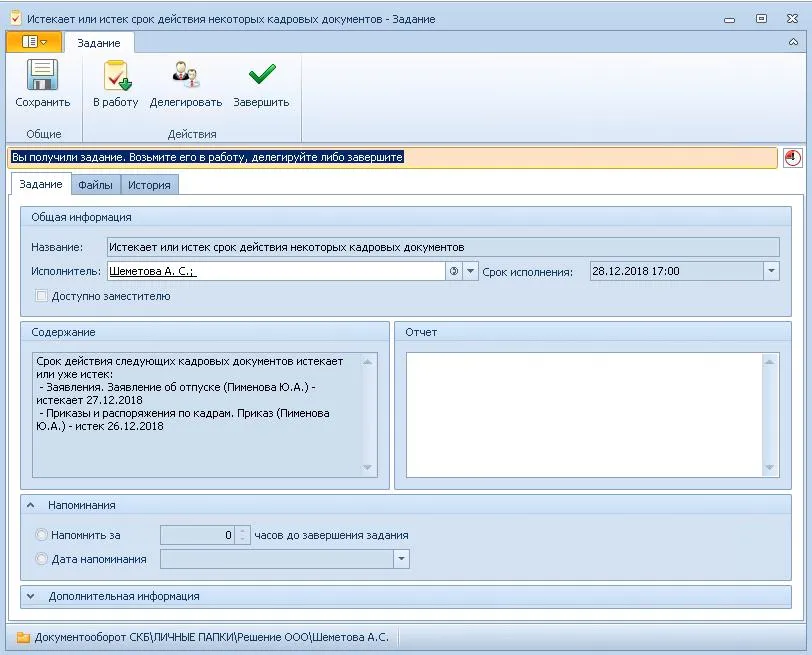Click the red clock icon beside notification bar
This screenshot has height=655, width=812.
[x=792, y=158]
